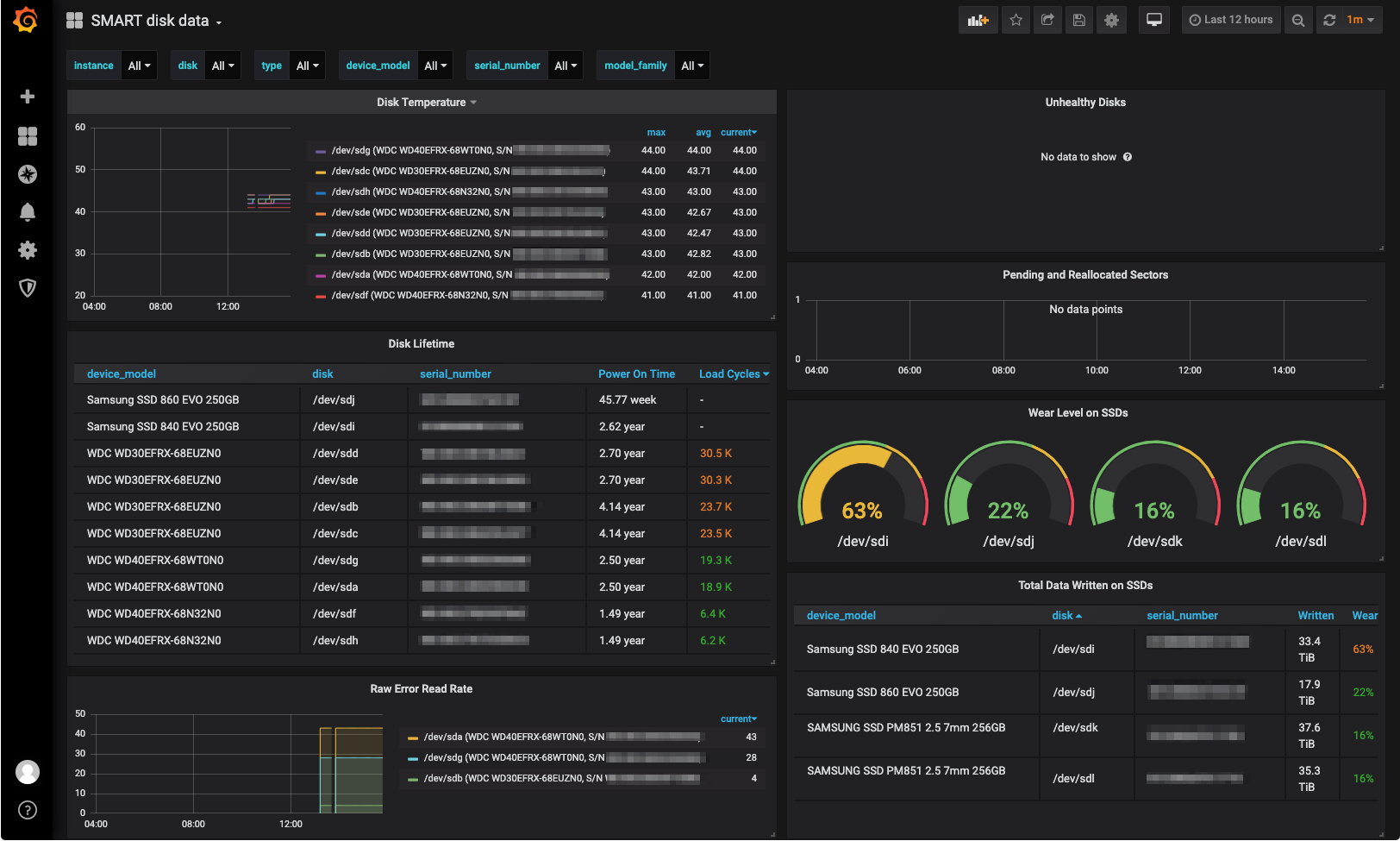The height and width of the screenshot is (841, 1400).
Task: Open the Last 12 hours time picker
Action: point(1231,20)
